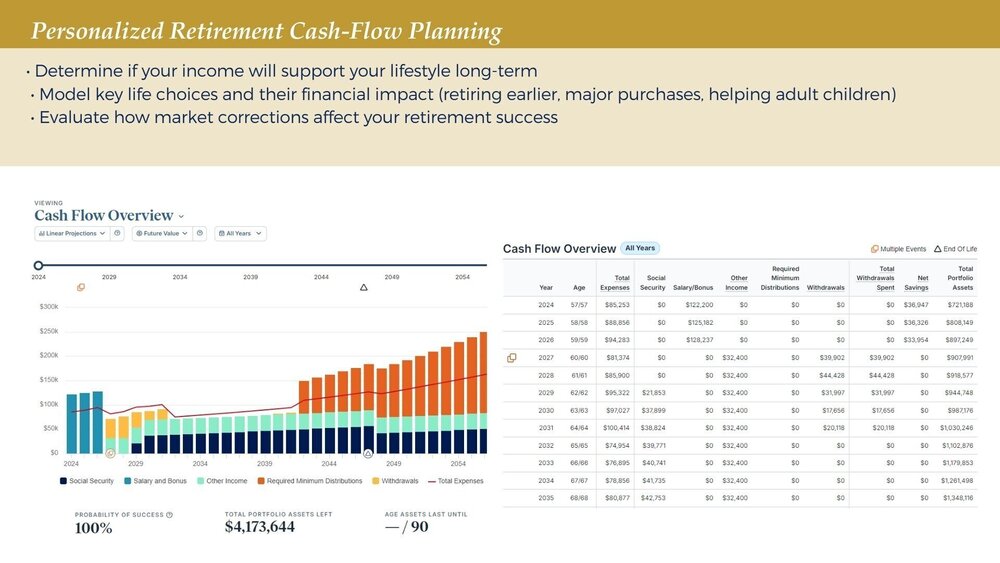Toggle the Salary and Bonus legend series
The height and width of the screenshot is (563, 1000).
(158, 481)
